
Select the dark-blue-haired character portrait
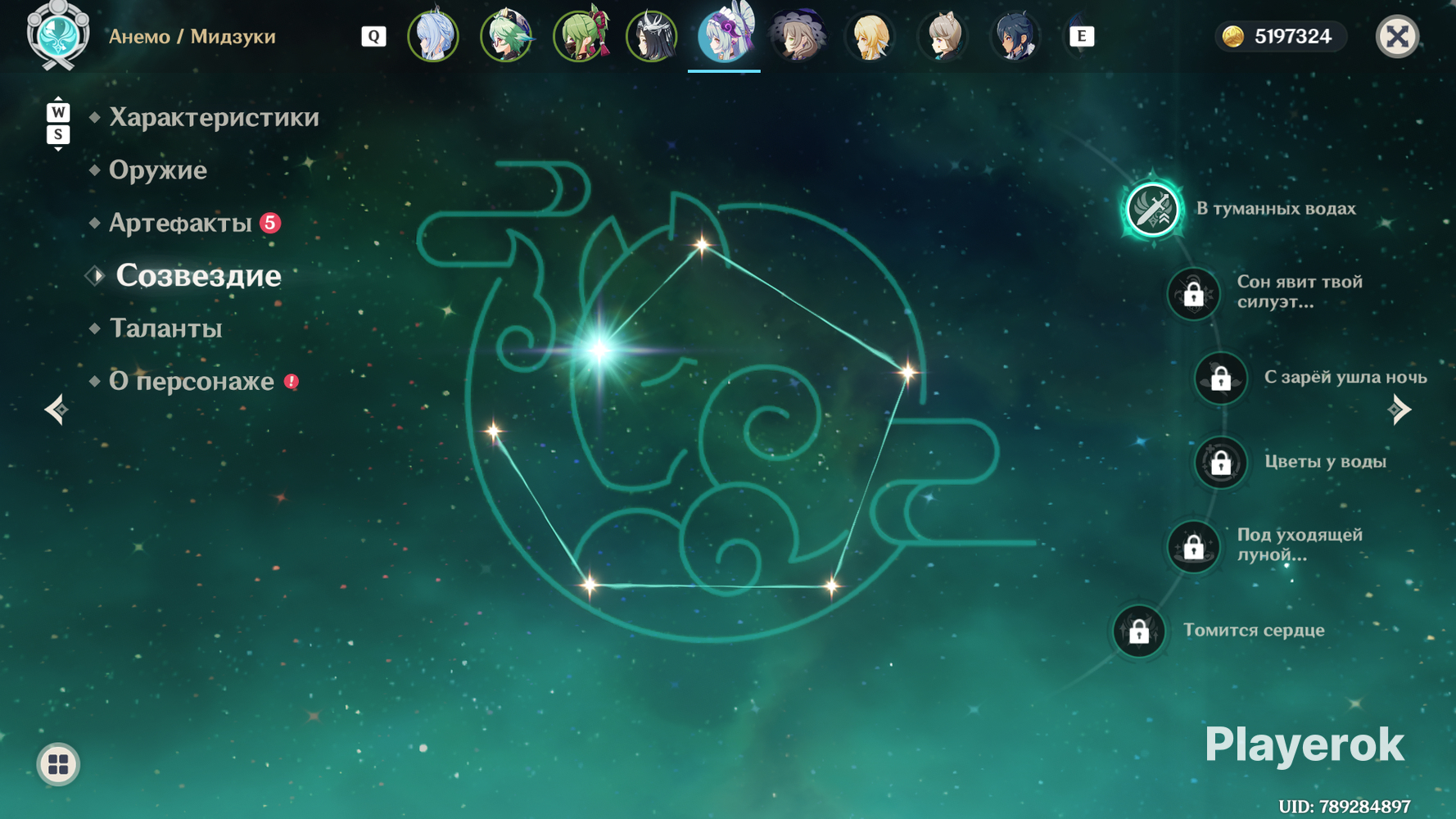click(1015, 36)
